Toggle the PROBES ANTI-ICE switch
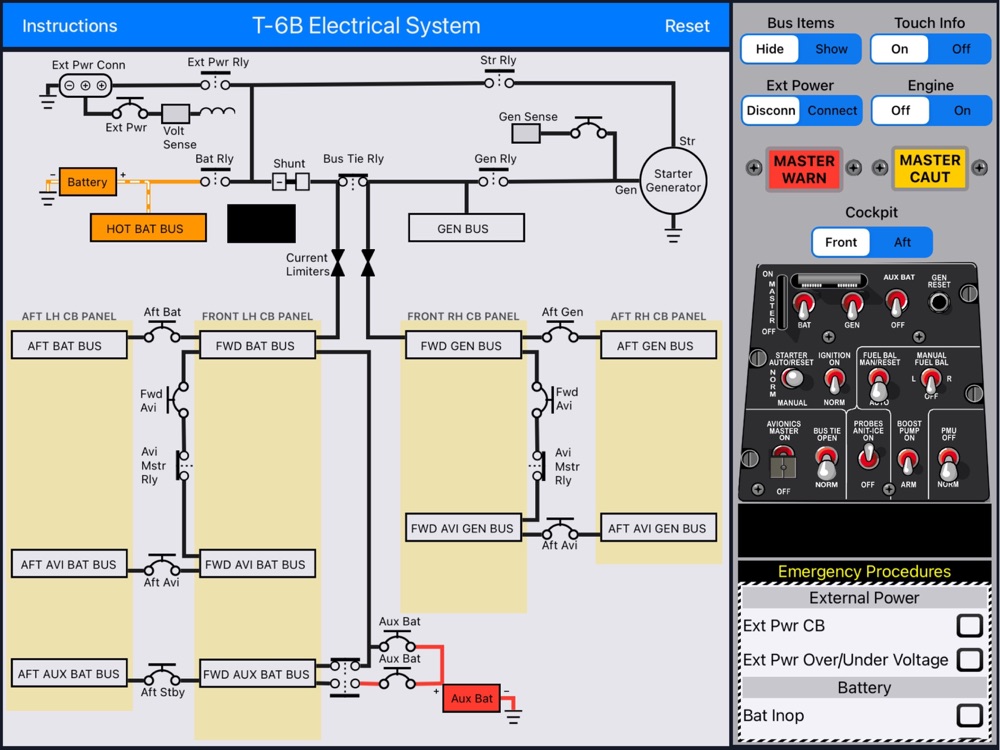The height and width of the screenshot is (750, 1000). pyautogui.click(x=868, y=457)
